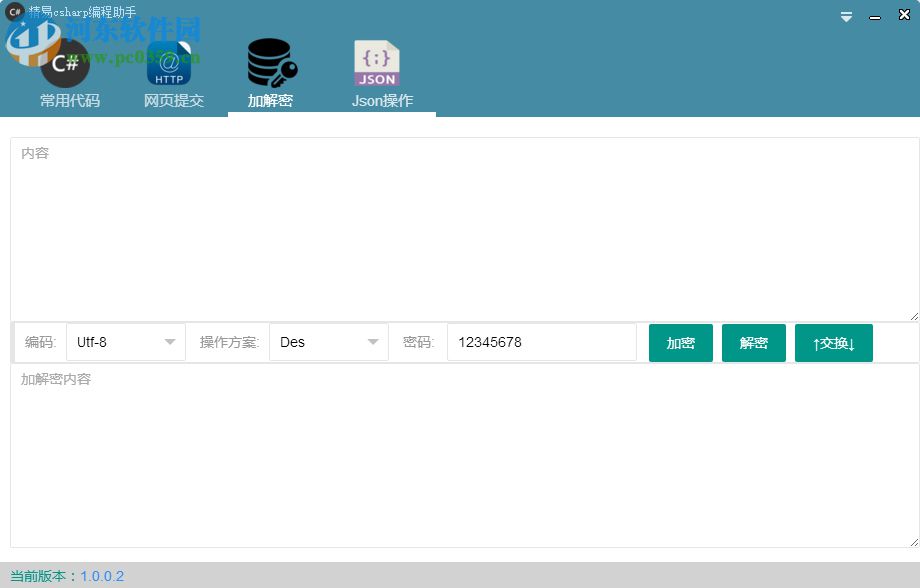Click the ↑交换↓ swap button
920x588 pixels.
[x=834, y=343]
